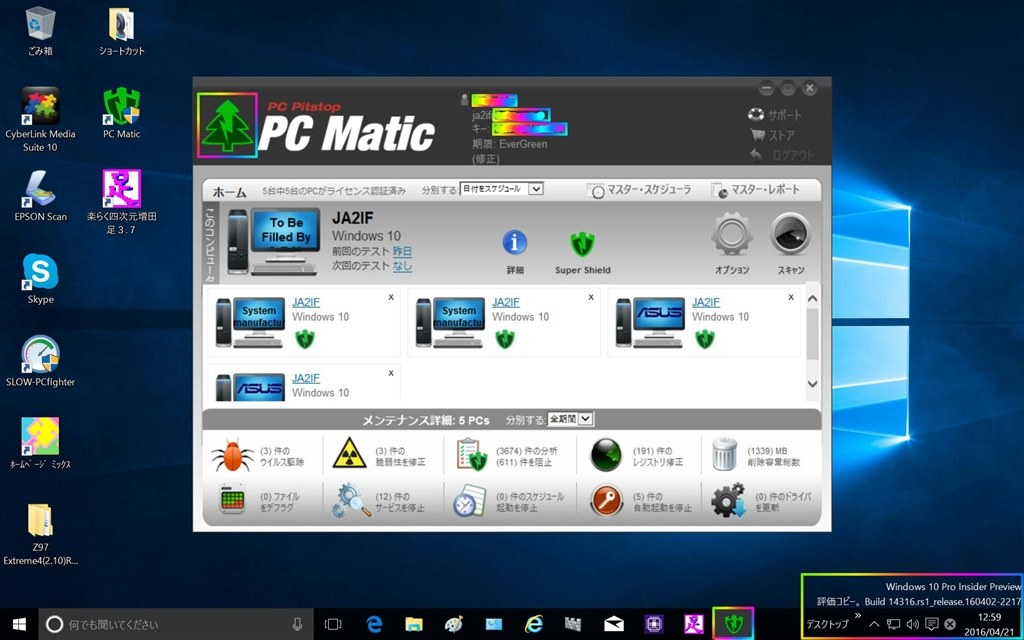Viewport: 1024px width, 640px height.
Task: Click the ストア shopping cart icon
Action: 758,135
